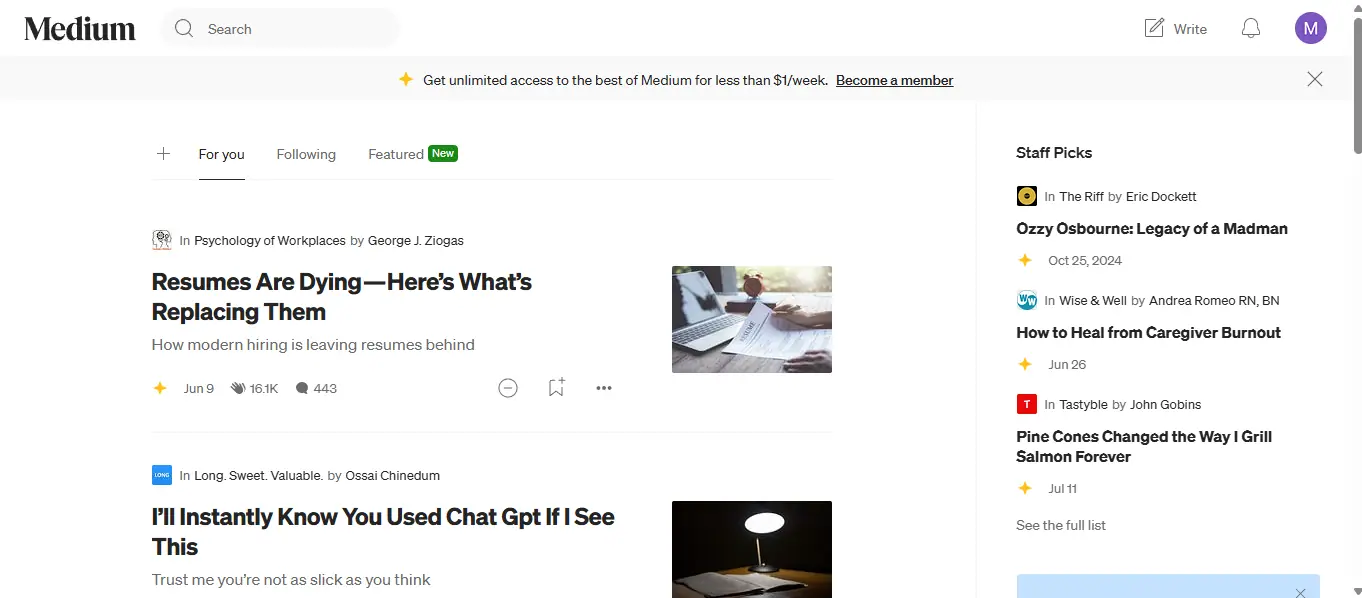Click clap icon on Resumes article
Viewport: 1362px width, 598px height.
pyautogui.click(x=238, y=388)
